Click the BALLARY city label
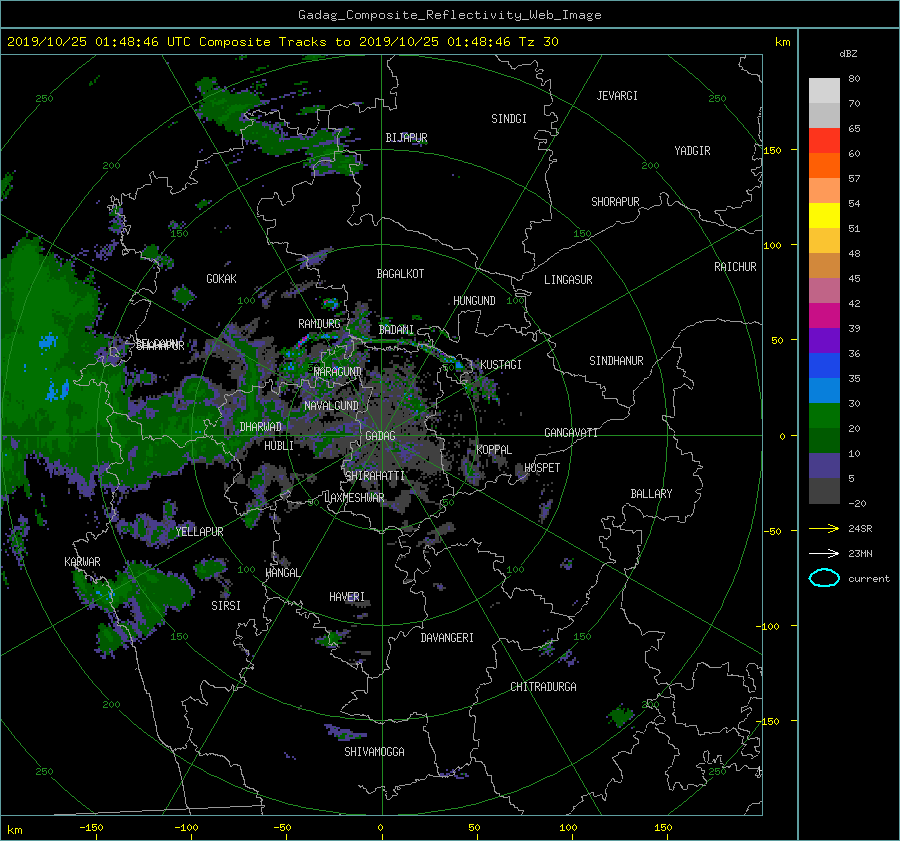The height and width of the screenshot is (841, 900). tap(651, 494)
